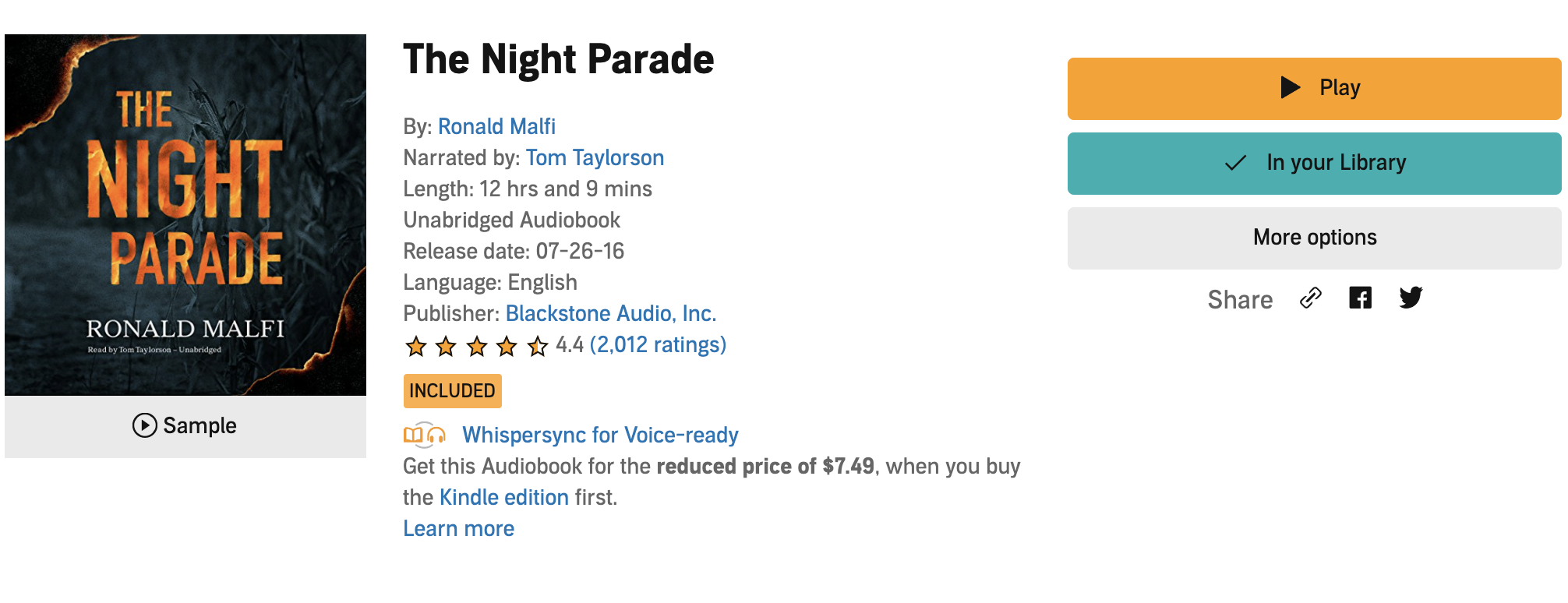The height and width of the screenshot is (603, 1568).
Task: Share on Twitter via bird icon
Action: [x=1411, y=298]
